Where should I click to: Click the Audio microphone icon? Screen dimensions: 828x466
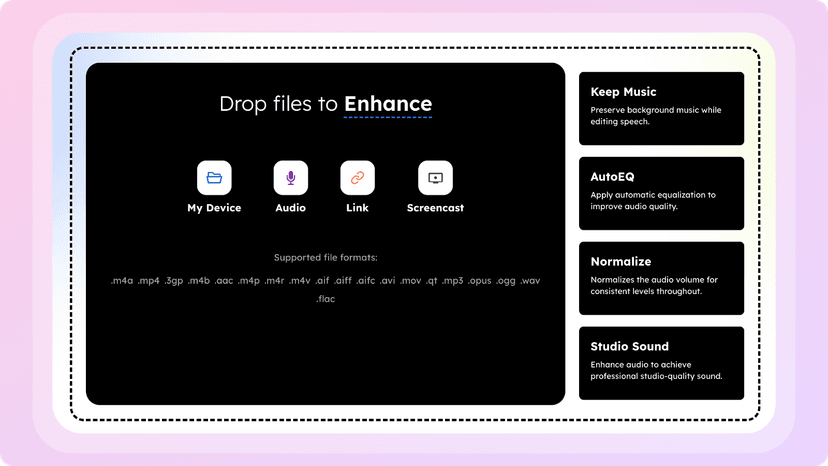(290, 178)
